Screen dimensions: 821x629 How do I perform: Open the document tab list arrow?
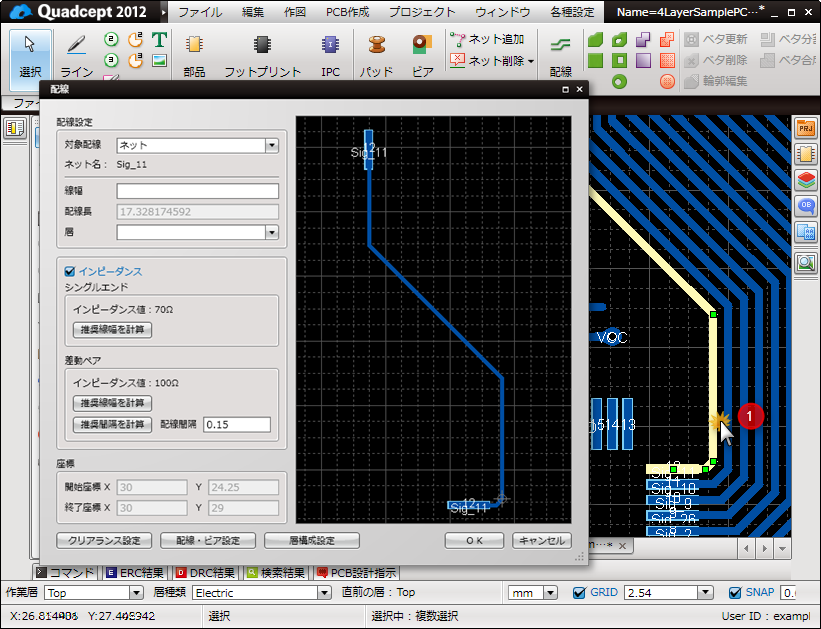click(782, 548)
